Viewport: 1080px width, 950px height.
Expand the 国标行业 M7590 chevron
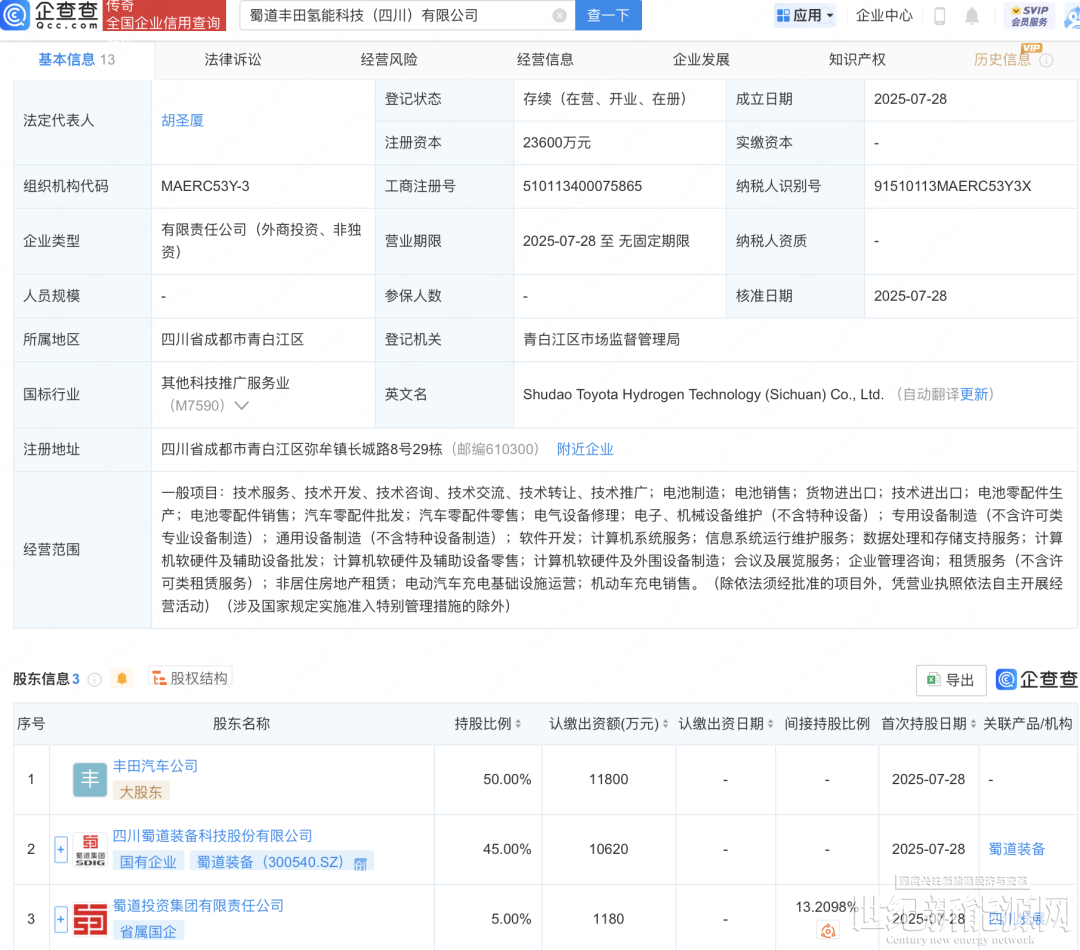coord(241,406)
